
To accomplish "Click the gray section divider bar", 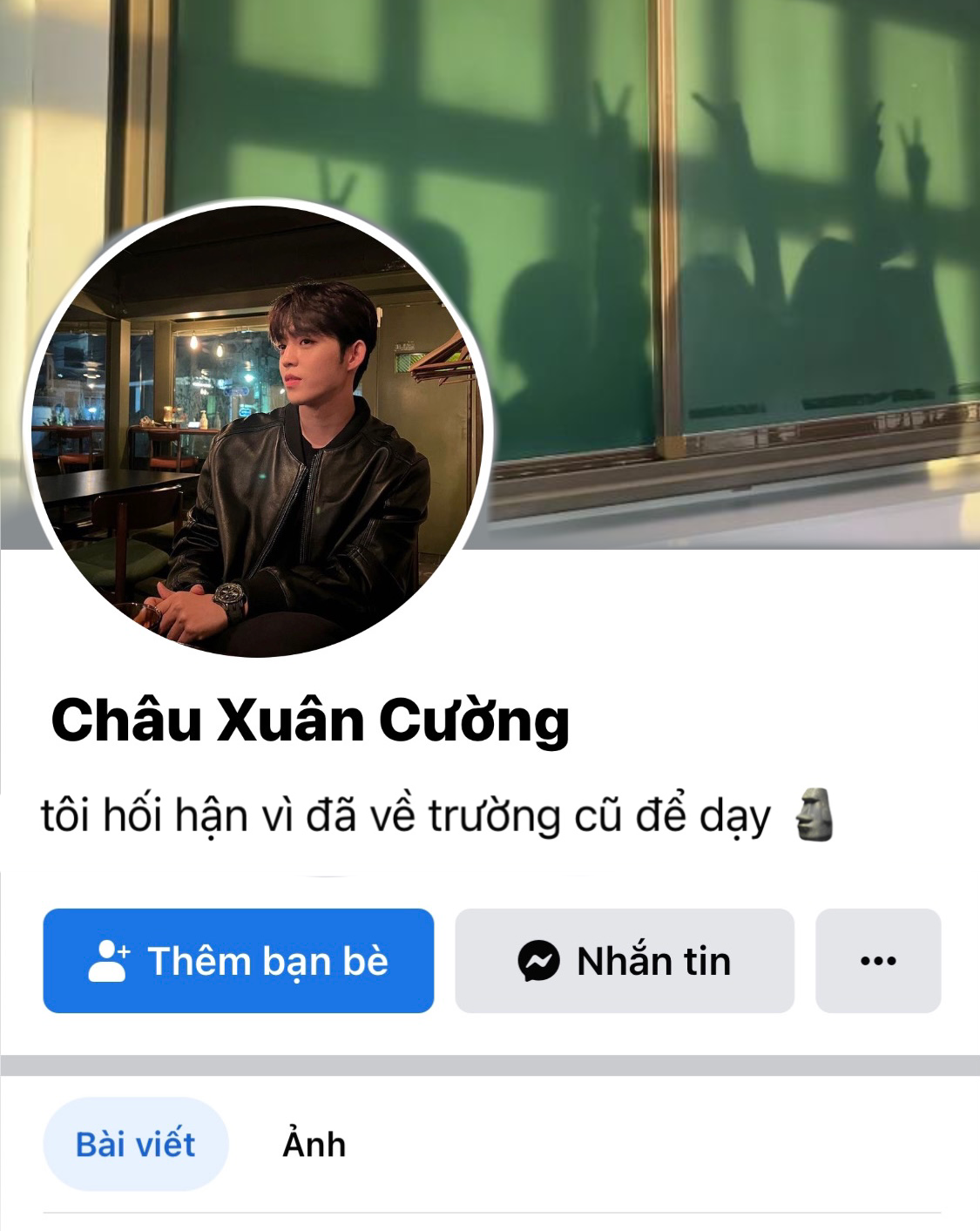I will pyautogui.click(x=490, y=1065).
